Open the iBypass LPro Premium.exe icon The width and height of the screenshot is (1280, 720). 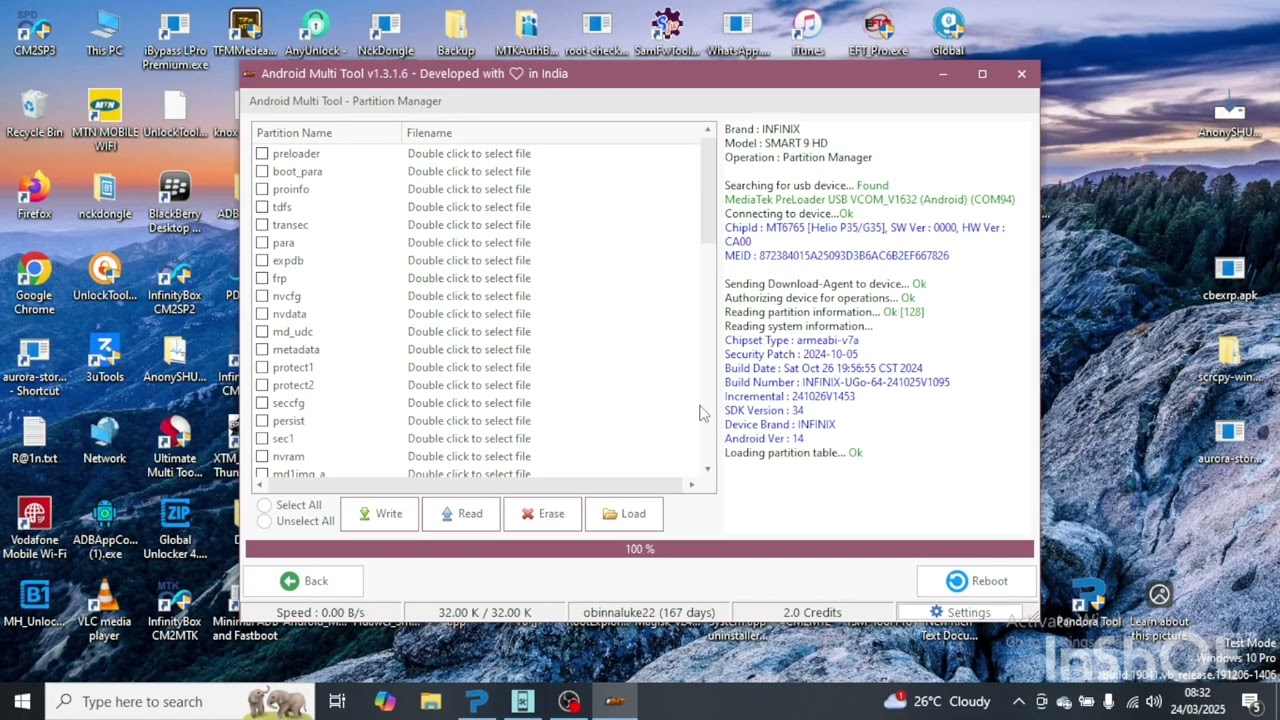tap(175, 40)
